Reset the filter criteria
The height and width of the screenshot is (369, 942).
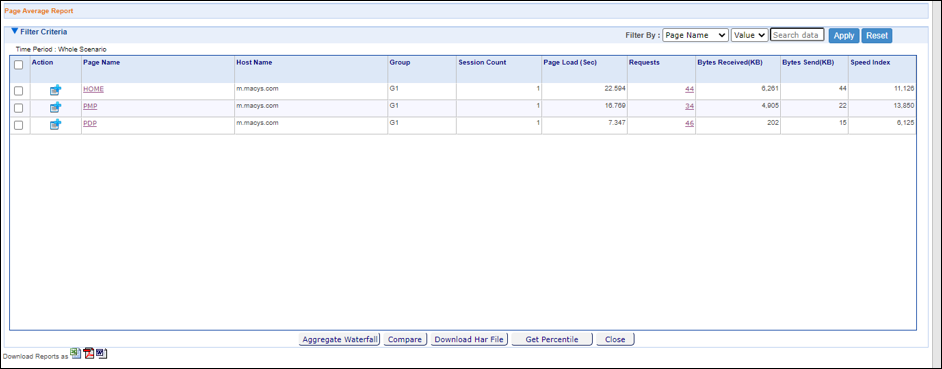(877, 35)
